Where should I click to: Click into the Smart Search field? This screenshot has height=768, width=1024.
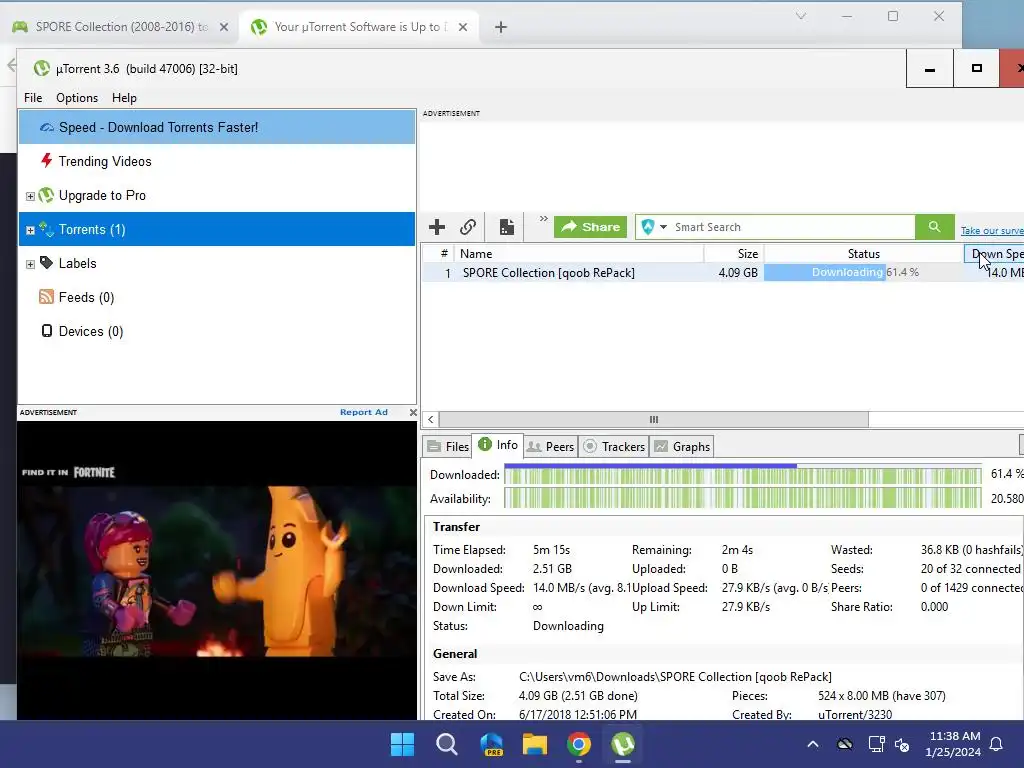click(x=792, y=227)
